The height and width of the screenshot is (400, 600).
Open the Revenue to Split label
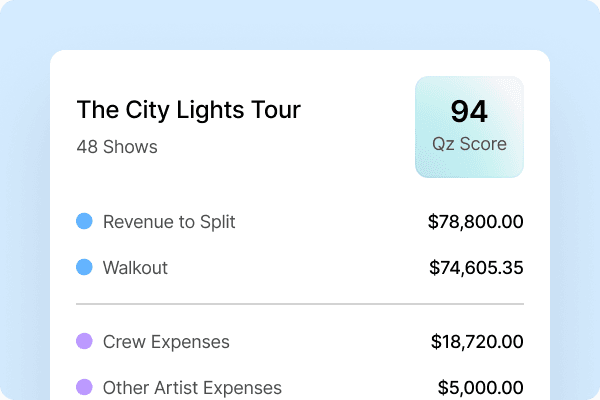pyautogui.click(x=169, y=222)
